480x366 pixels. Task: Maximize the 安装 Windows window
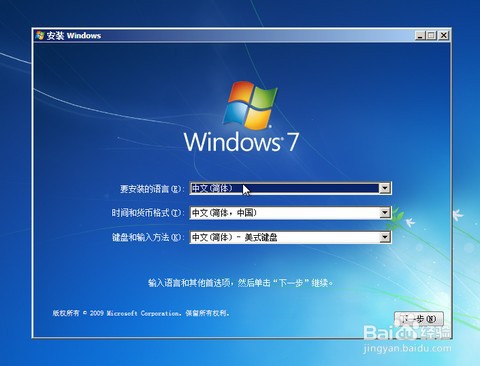coord(431,35)
